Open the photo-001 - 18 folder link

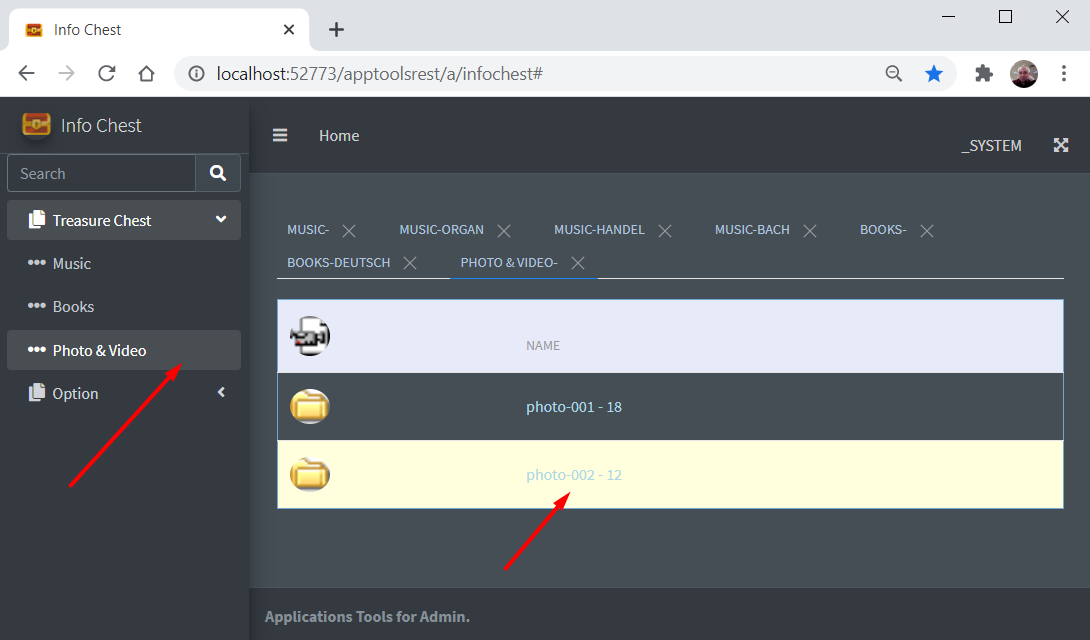click(x=574, y=407)
